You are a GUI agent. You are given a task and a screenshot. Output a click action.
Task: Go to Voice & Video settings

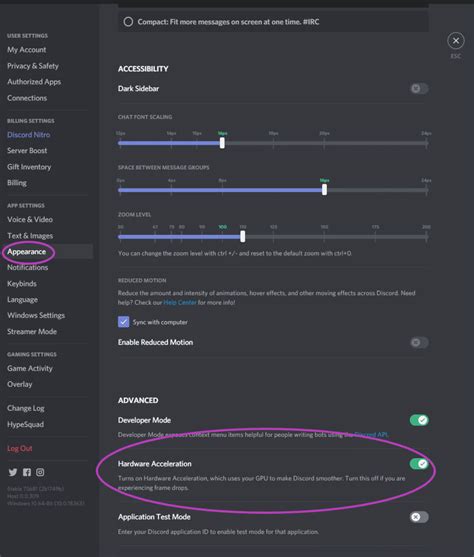click(x=30, y=220)
